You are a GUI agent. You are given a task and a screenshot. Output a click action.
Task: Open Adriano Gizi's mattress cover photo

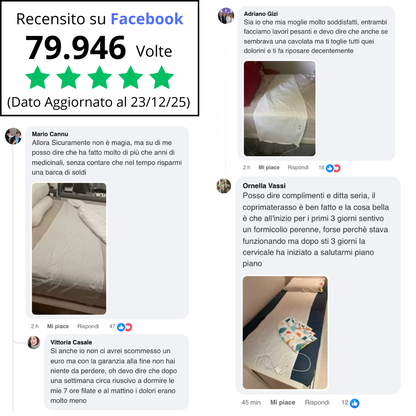coord(279,108)
